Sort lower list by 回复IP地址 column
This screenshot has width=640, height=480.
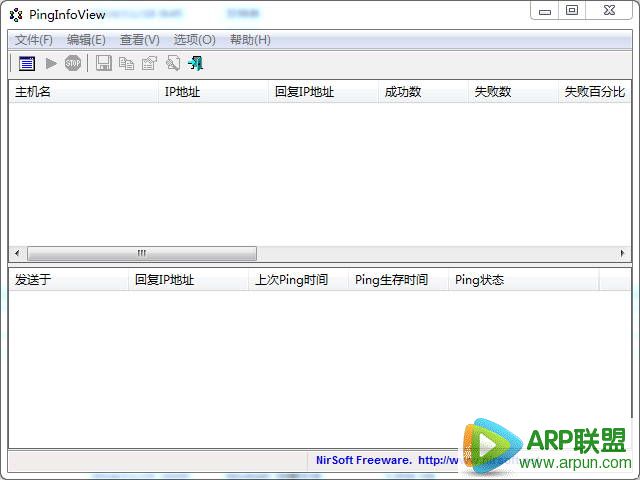tap(188, 280)
